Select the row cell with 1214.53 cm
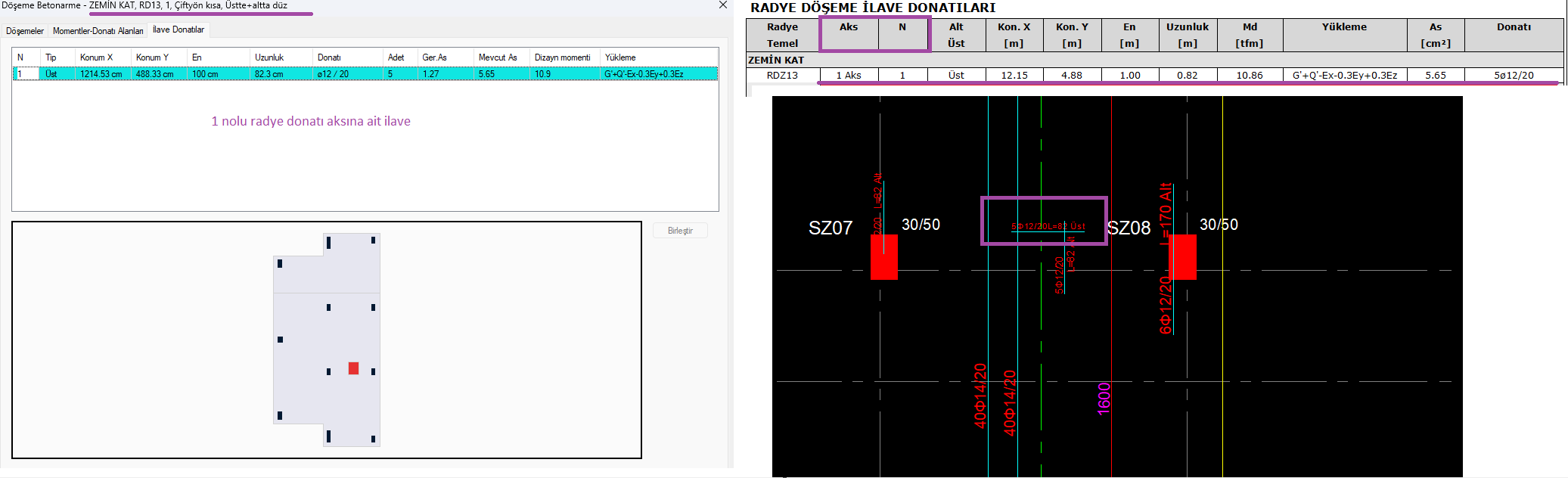 click(101, 74)
